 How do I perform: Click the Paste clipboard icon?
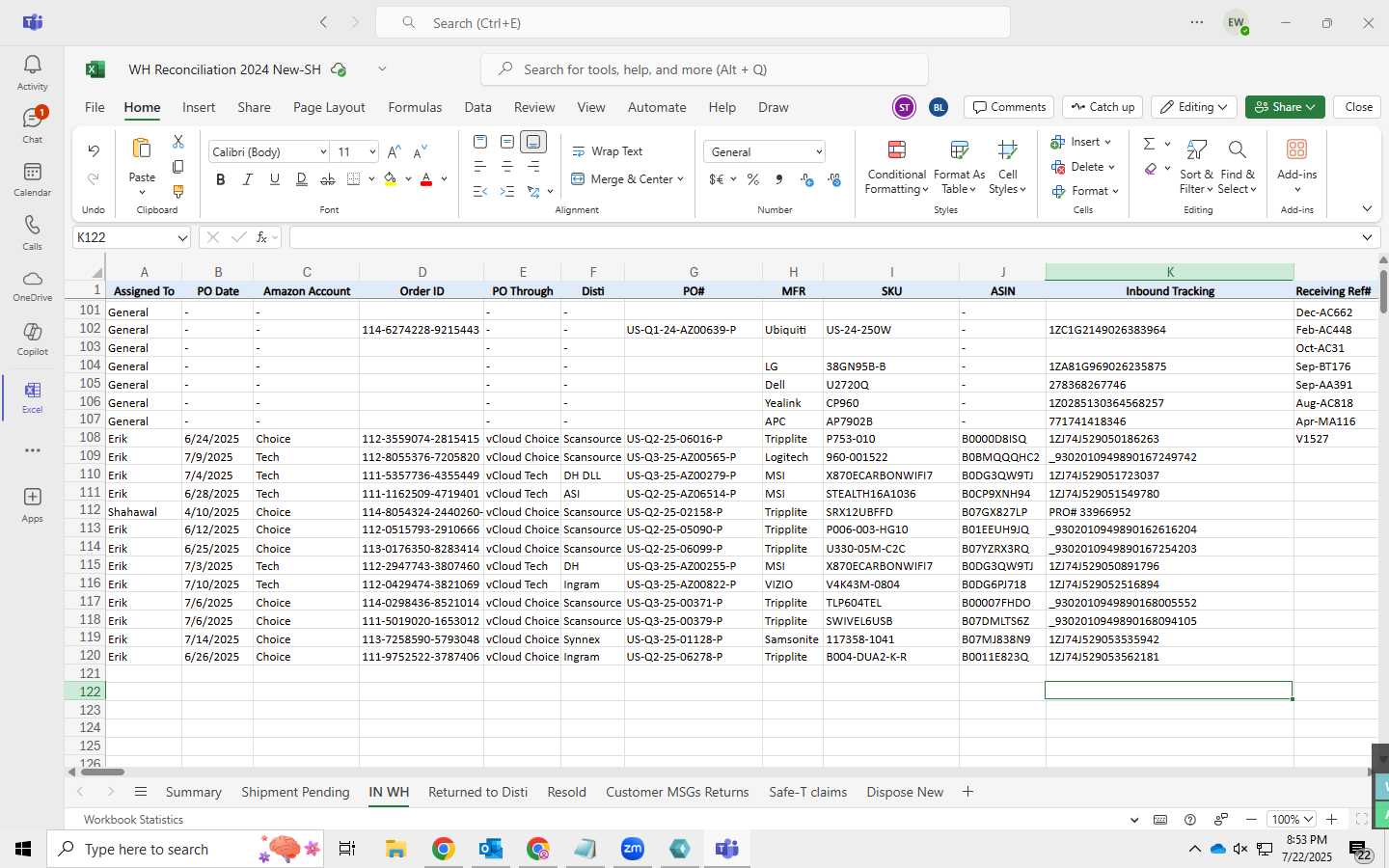click(x=142, y=149)
